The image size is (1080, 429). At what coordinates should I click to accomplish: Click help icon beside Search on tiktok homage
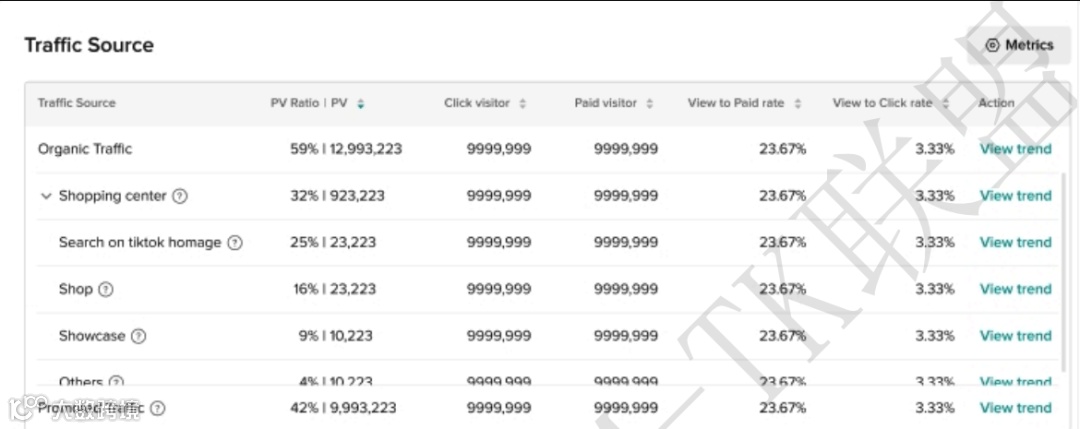click(235, 242)
